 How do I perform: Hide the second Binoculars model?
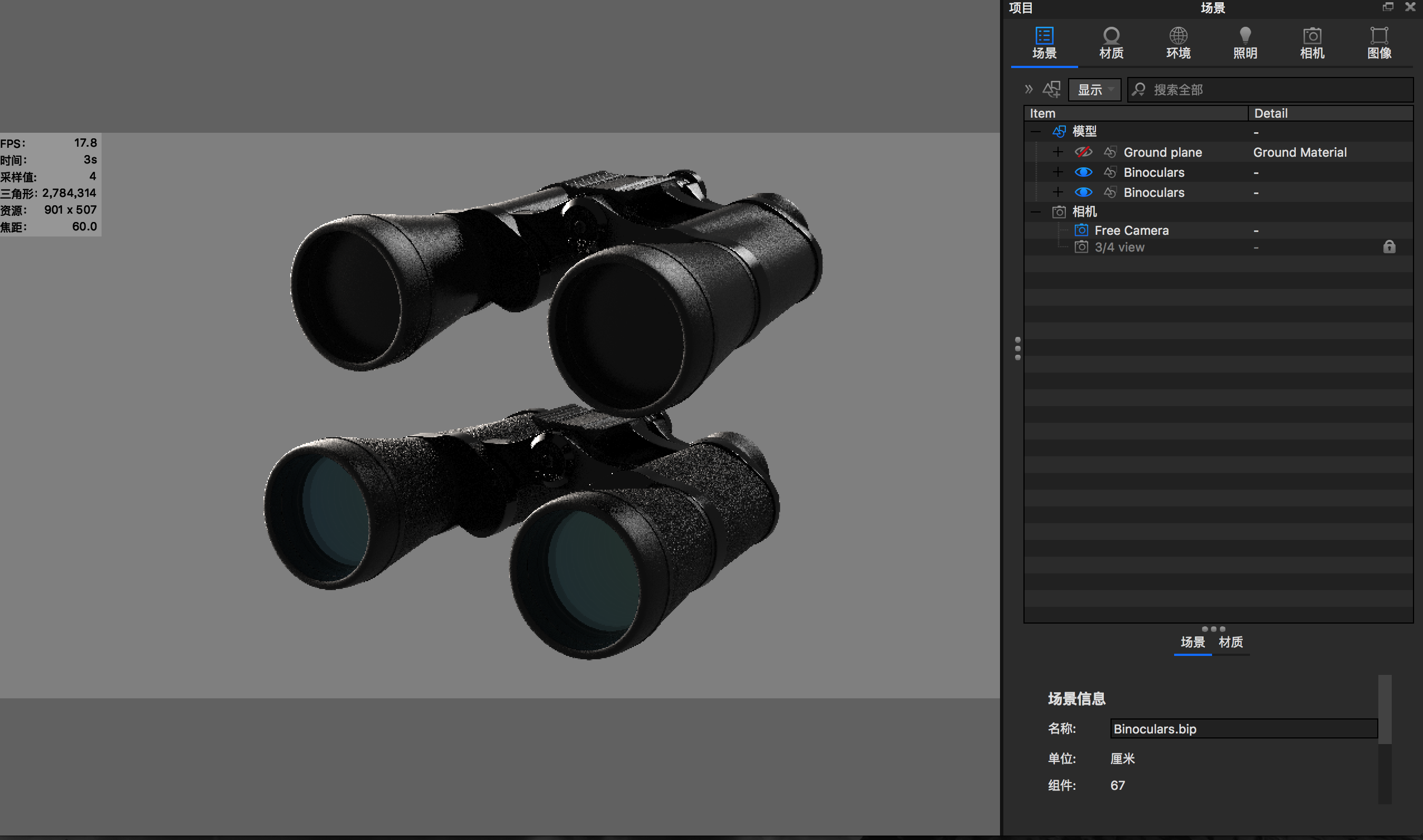point(1083,192)
